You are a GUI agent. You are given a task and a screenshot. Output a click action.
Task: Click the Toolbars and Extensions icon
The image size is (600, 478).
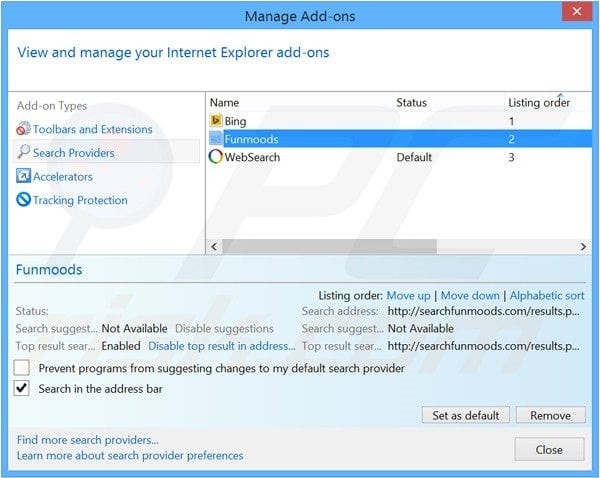point(23,129)
